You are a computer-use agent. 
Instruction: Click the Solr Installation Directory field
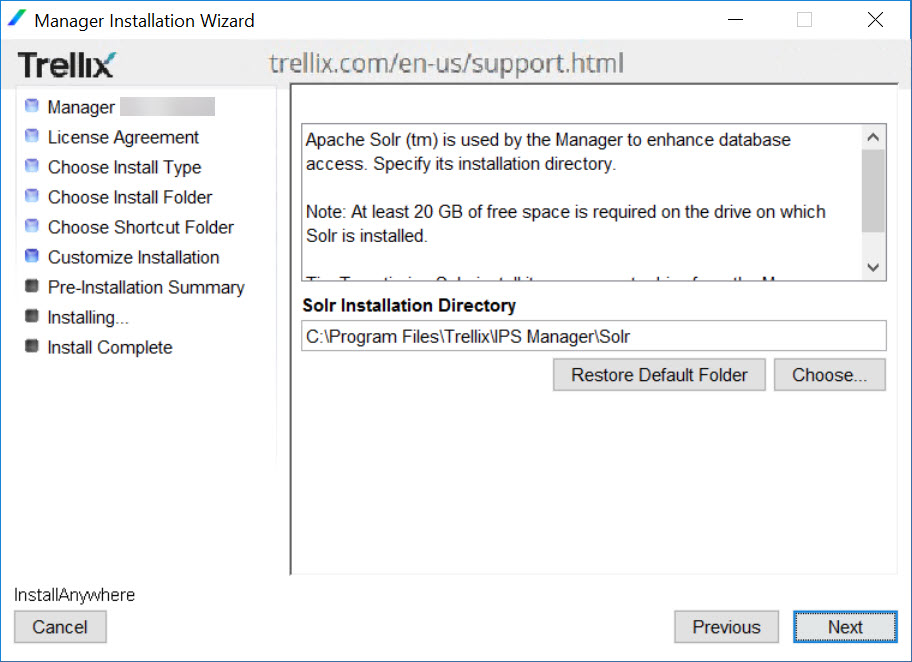[594, 336]
